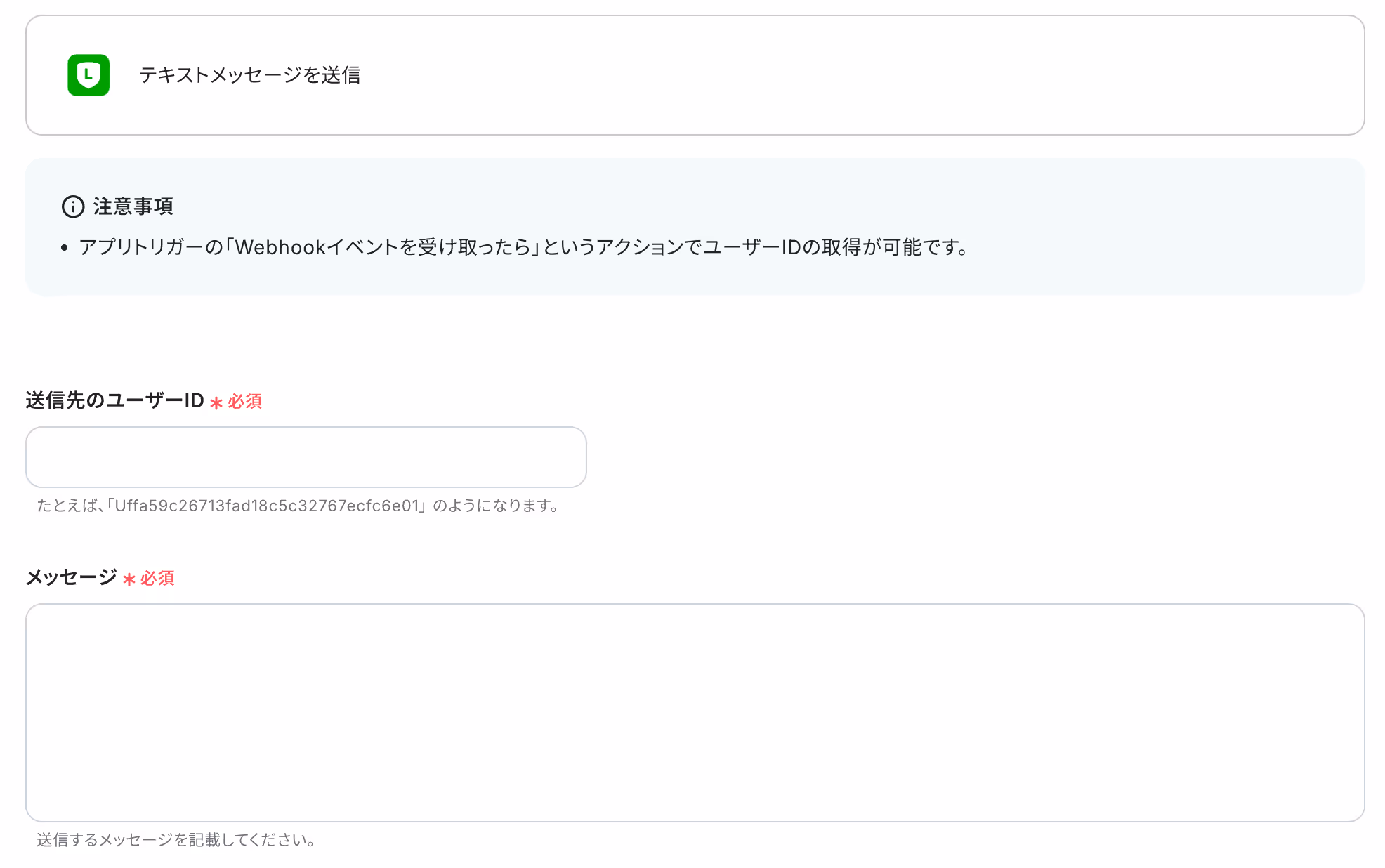This screenshot has width=1385, height=868.
Task: Focus the メッセージ text area
Action: [695, 712]
